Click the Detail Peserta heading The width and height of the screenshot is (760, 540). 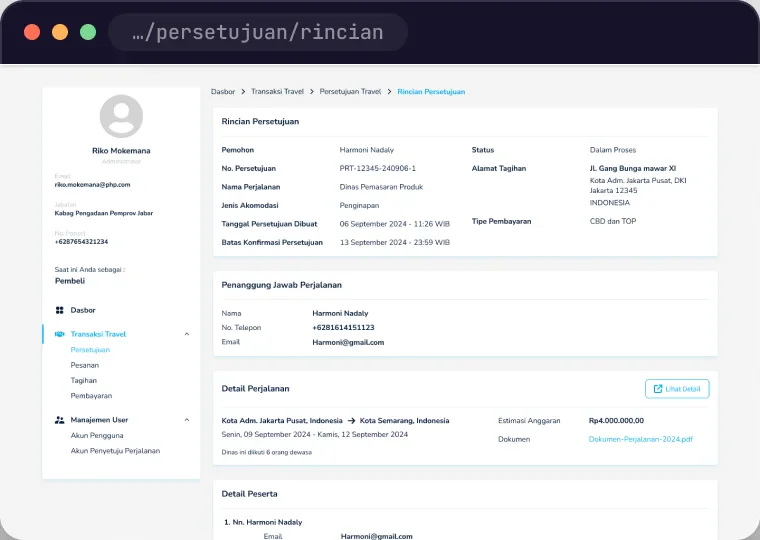coord(249,494)
